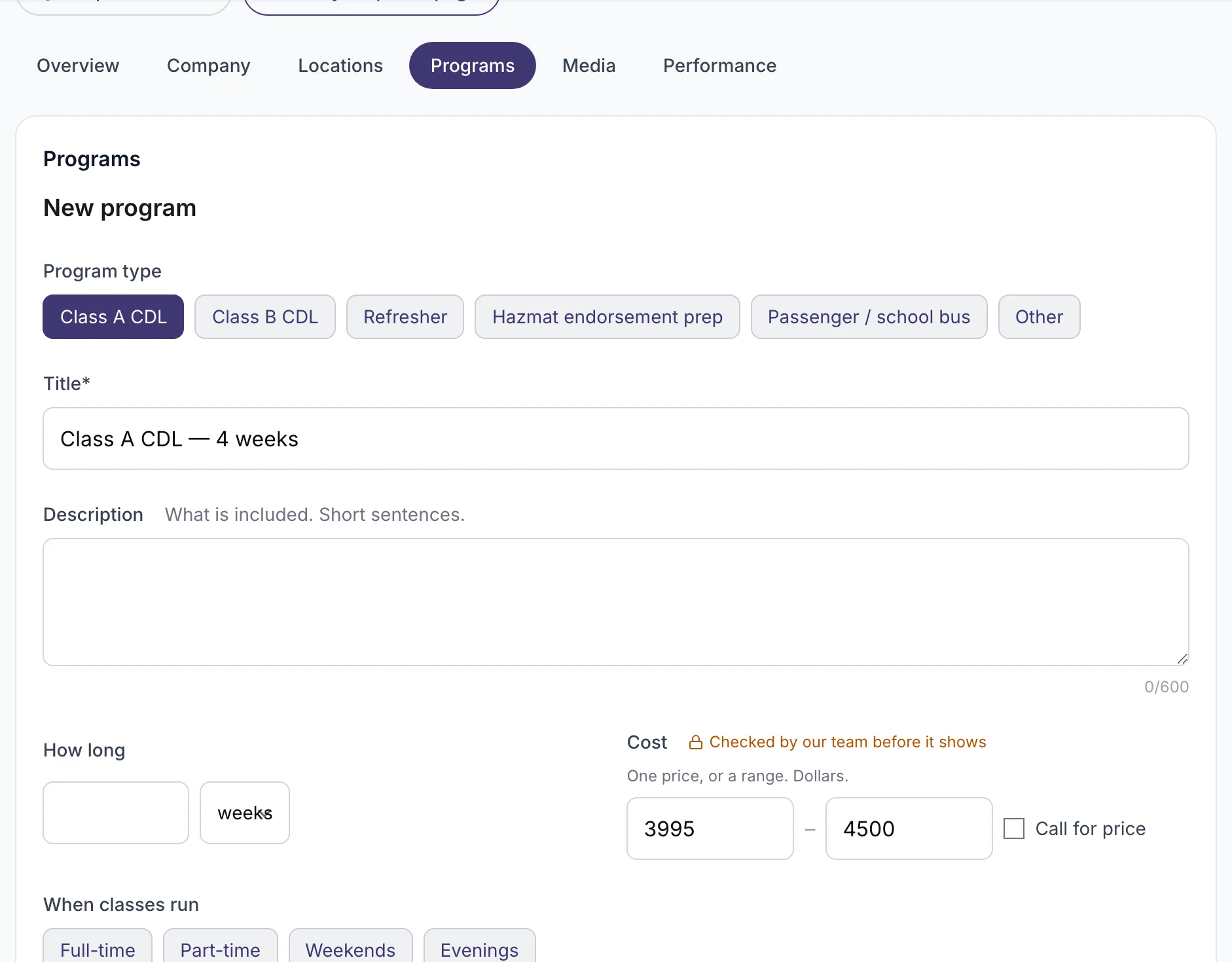Edit the maximum cost field 4500
Viewport: 1232px width, 962px height.
(x=909, y=828)
